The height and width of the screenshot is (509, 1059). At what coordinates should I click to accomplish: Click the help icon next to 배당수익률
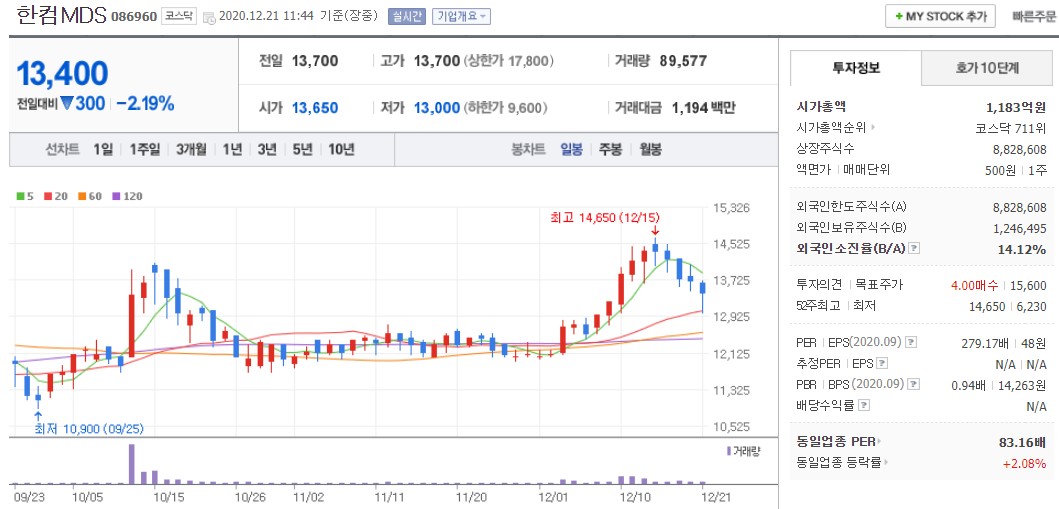864,405
